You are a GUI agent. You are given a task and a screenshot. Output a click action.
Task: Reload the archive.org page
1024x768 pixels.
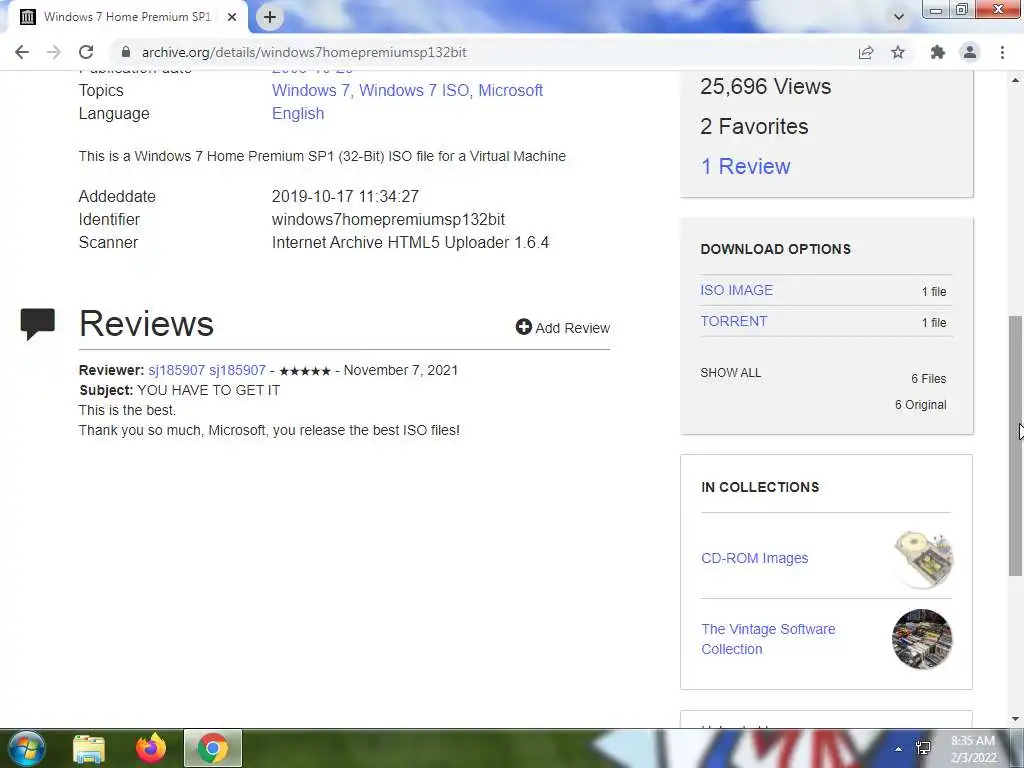pos(86,52)
